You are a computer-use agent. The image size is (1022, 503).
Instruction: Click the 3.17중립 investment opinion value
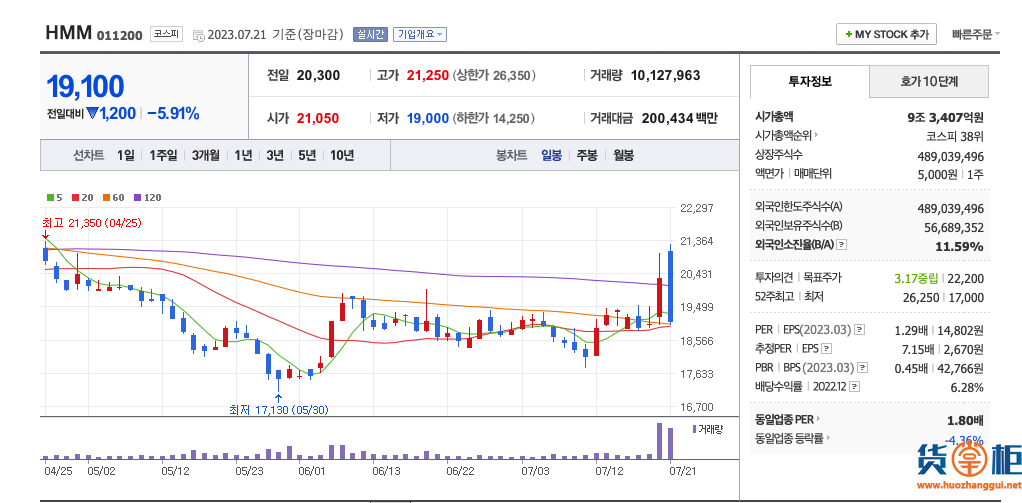coord(917,278)
